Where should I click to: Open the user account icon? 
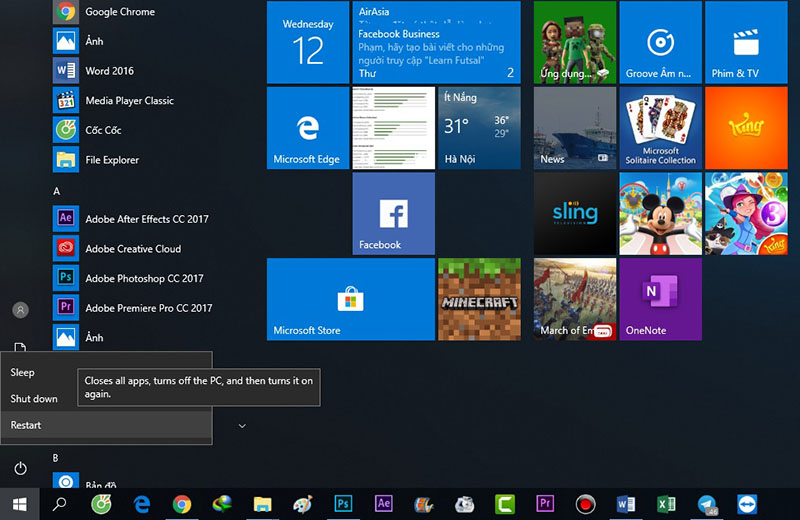[20, 310]
